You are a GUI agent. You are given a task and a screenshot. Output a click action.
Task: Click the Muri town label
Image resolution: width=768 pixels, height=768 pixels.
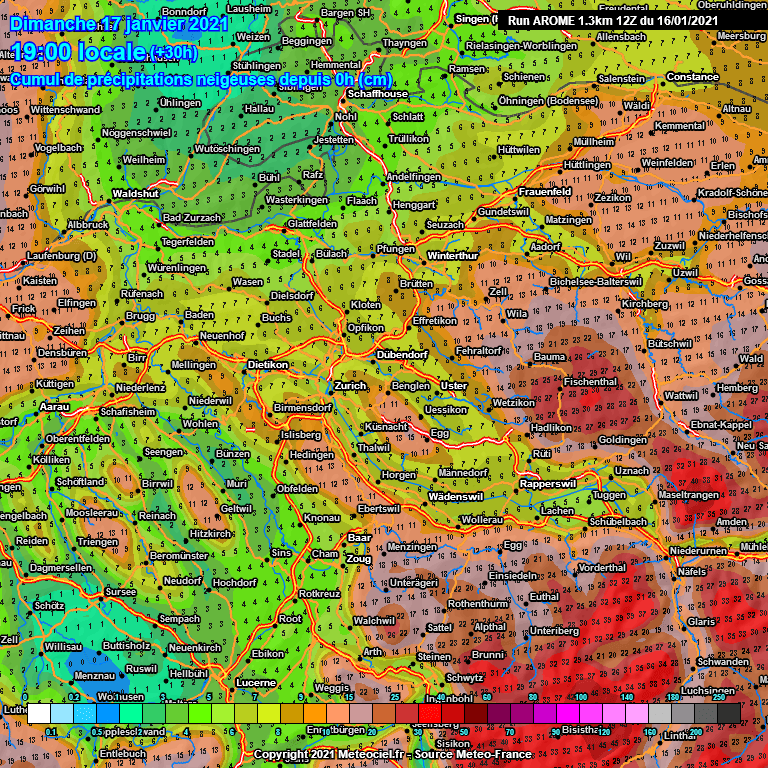pos(237,483)
